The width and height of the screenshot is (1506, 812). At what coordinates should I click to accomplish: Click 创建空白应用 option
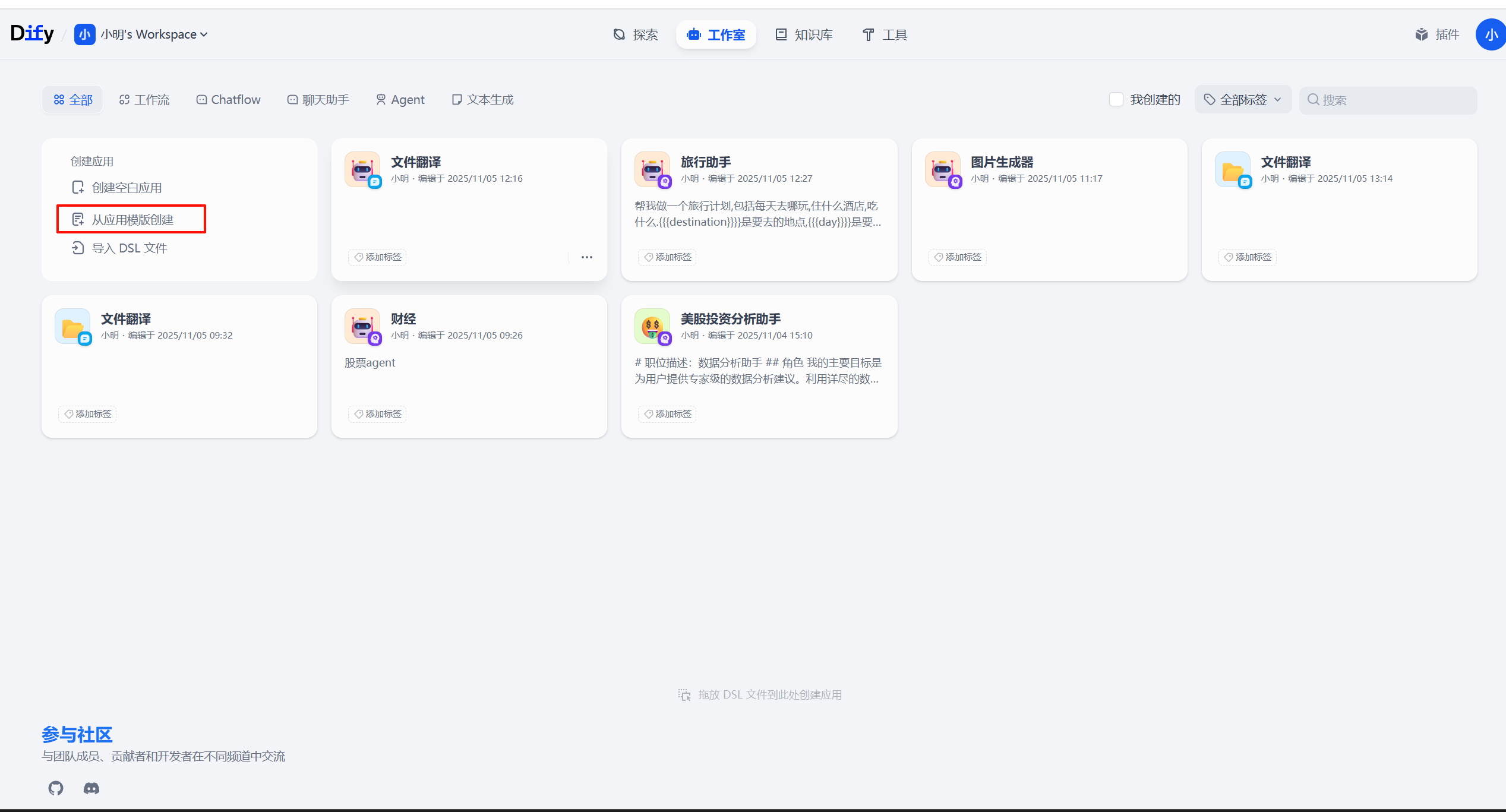point(126,188)
